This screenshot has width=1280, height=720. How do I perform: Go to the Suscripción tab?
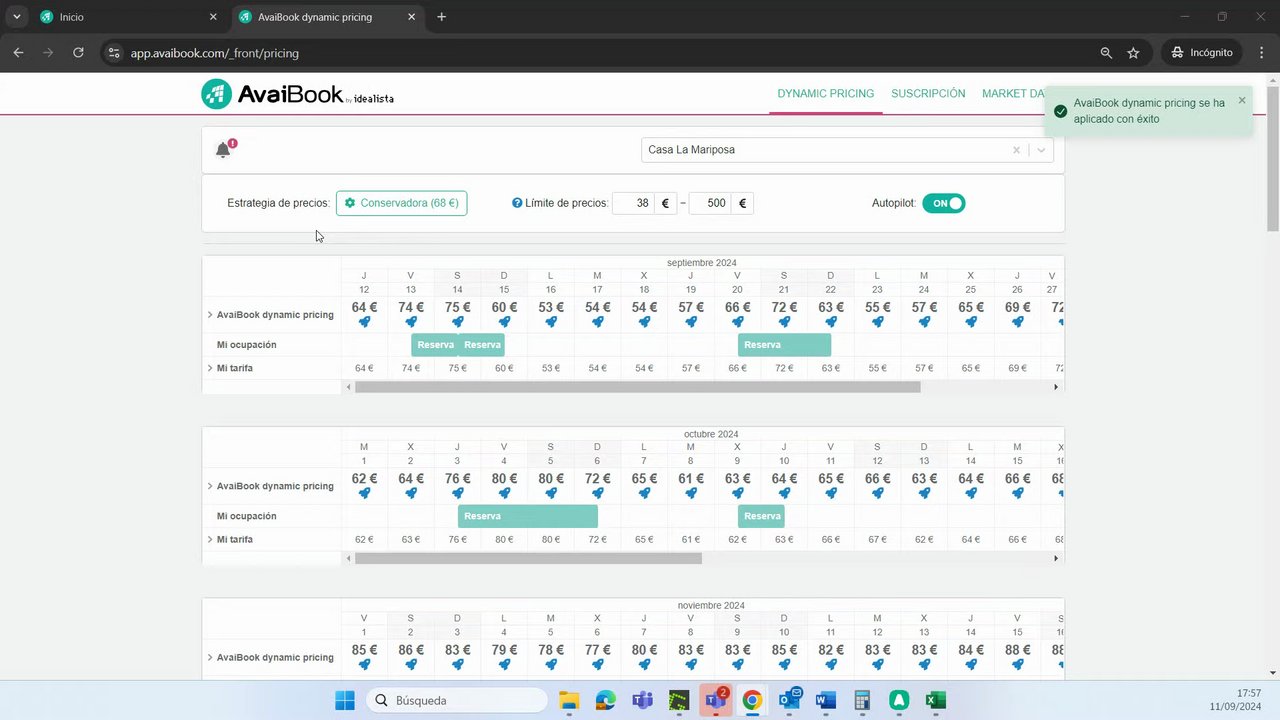928,93
